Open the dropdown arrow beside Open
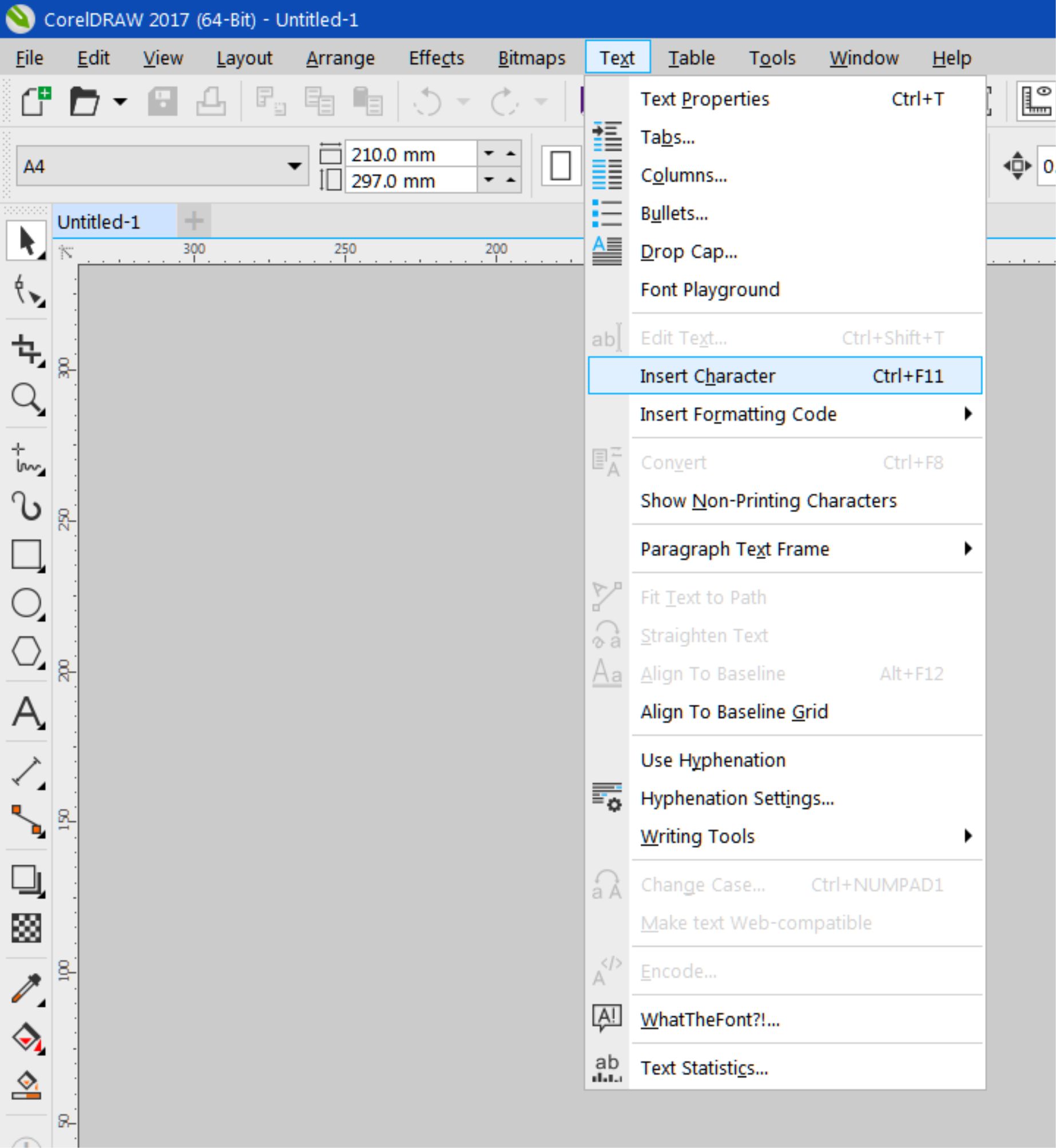The image size is (1056, 1148). tap(120, 102)
